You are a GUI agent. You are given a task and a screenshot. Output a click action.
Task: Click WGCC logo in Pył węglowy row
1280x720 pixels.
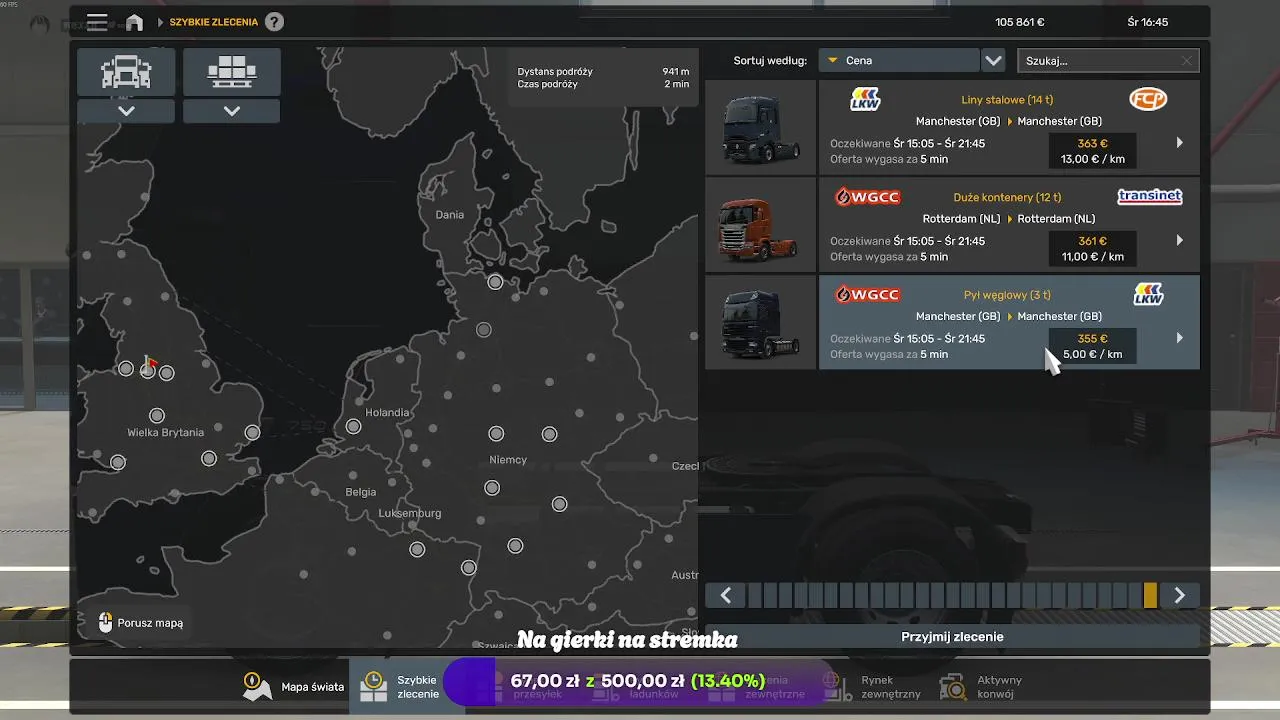coord(867,294)
